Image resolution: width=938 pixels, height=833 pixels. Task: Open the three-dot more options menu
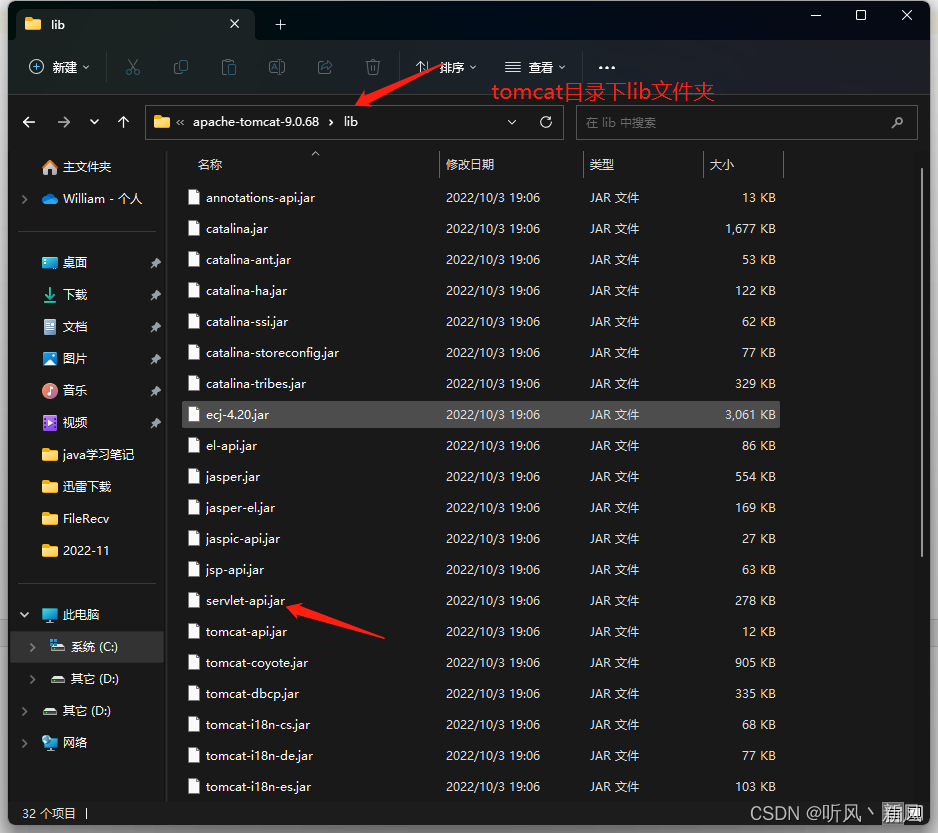pyautogui.click(x=607, y=68)
